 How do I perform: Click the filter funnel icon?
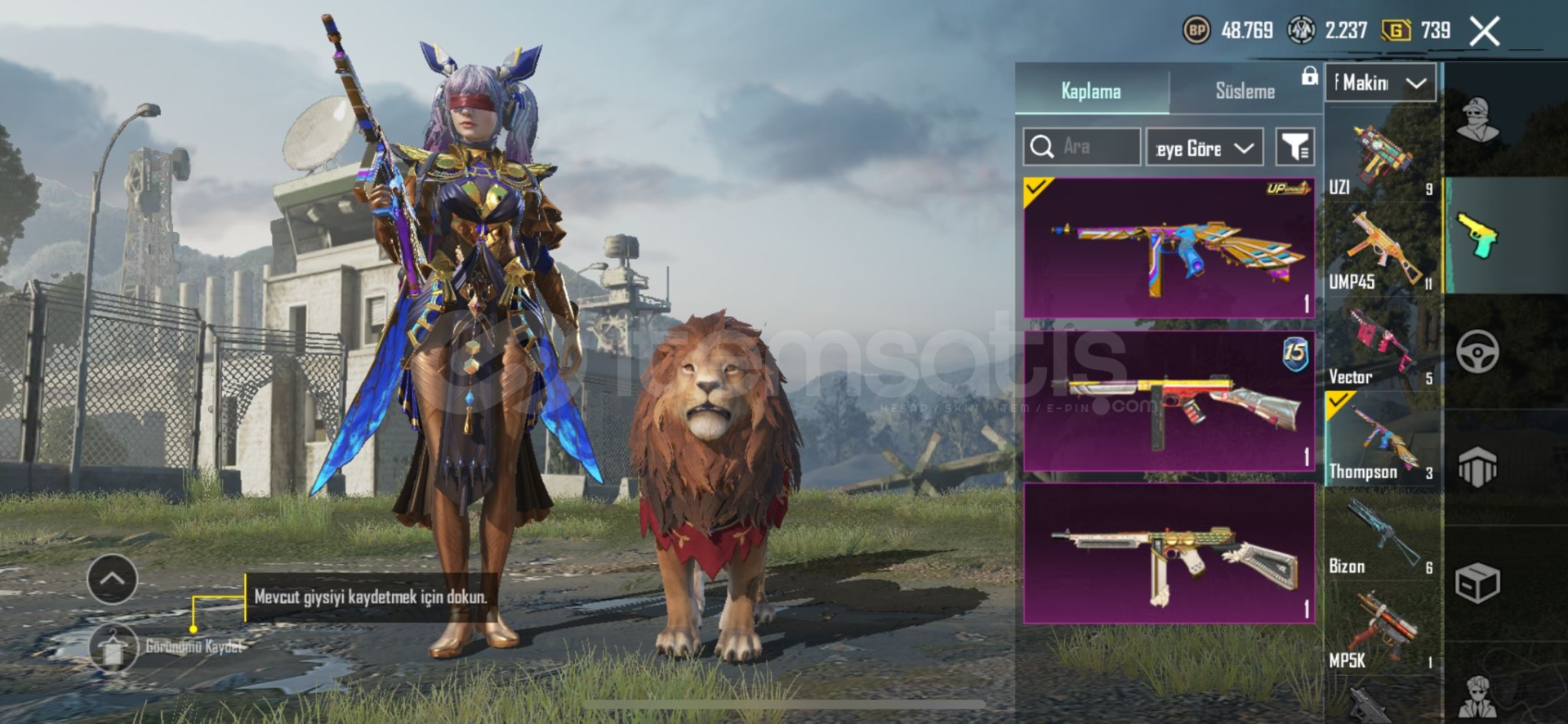pos(1295,147)
